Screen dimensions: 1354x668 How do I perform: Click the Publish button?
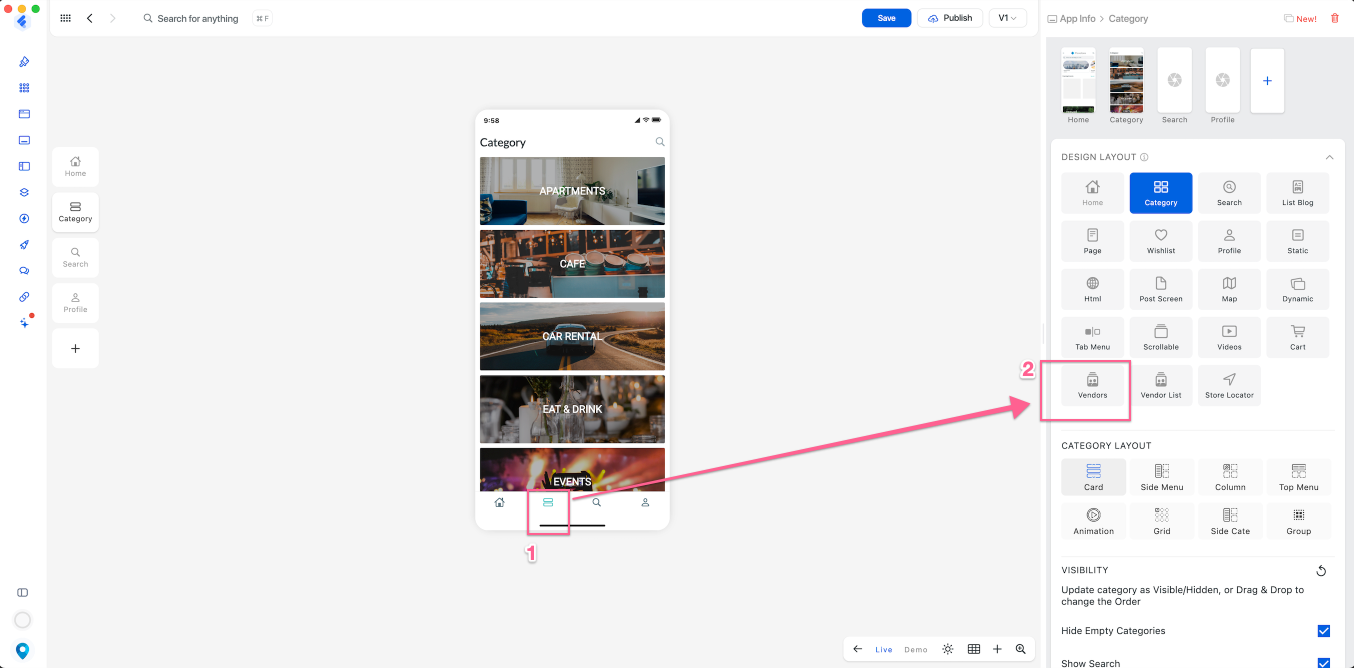pyautogui.click(x=950, y=18)
